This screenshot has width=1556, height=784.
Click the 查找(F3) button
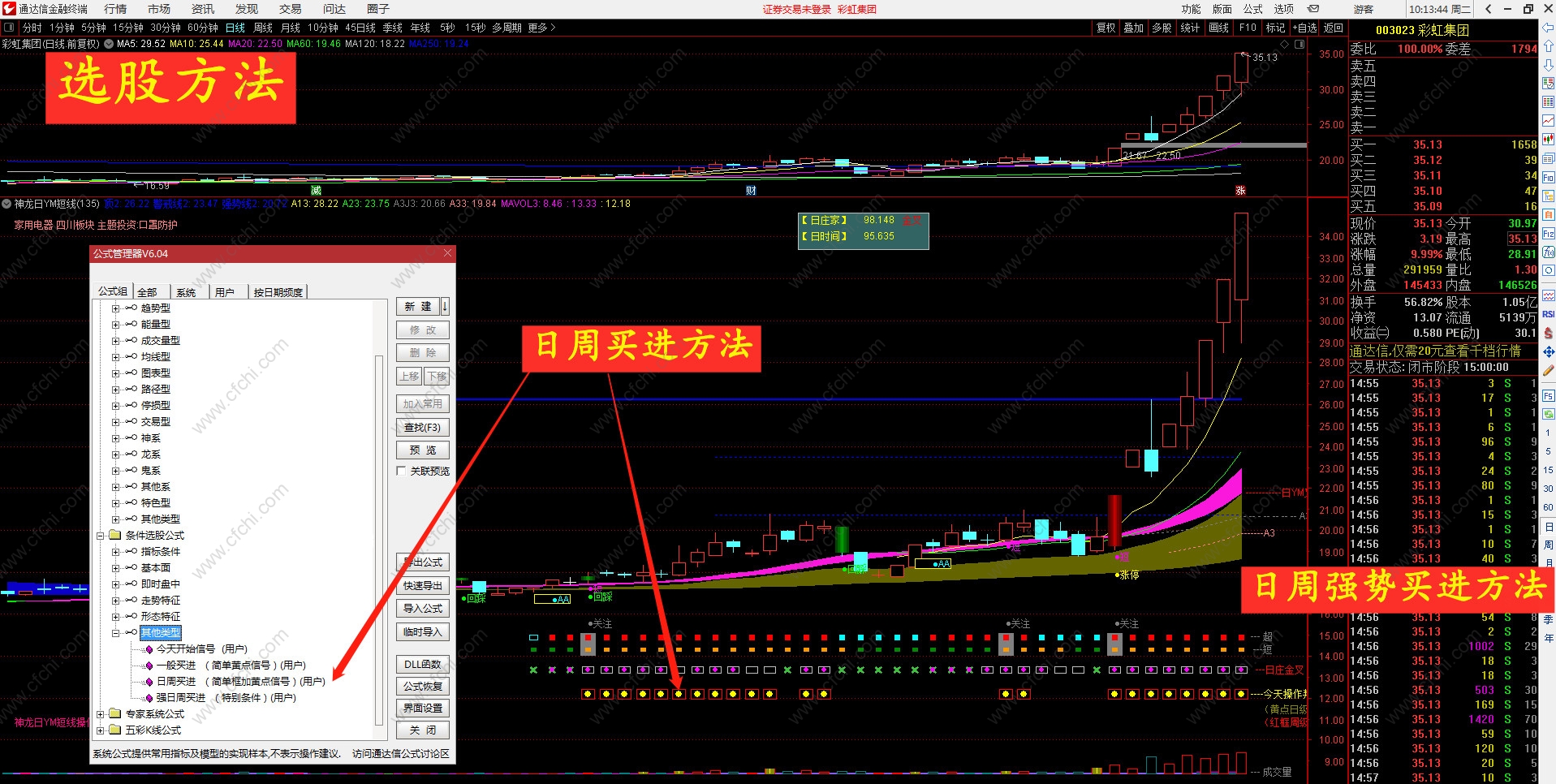423,427
